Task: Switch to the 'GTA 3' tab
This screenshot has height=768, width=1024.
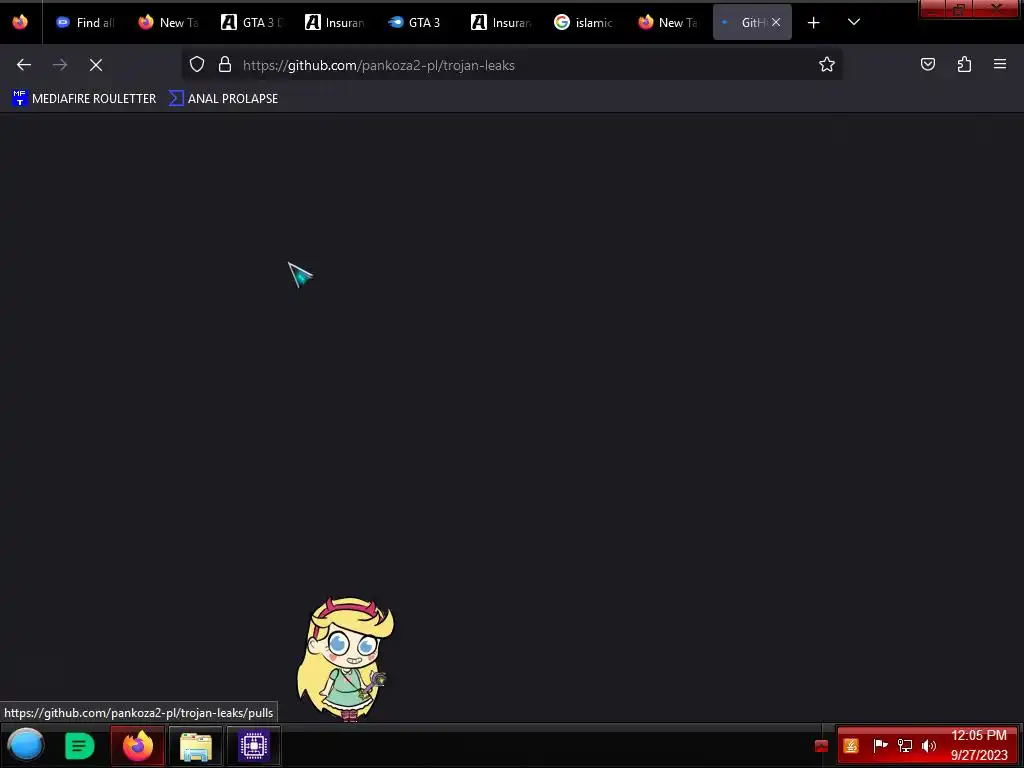Action: pyautogui.click(x=419, y=23)
